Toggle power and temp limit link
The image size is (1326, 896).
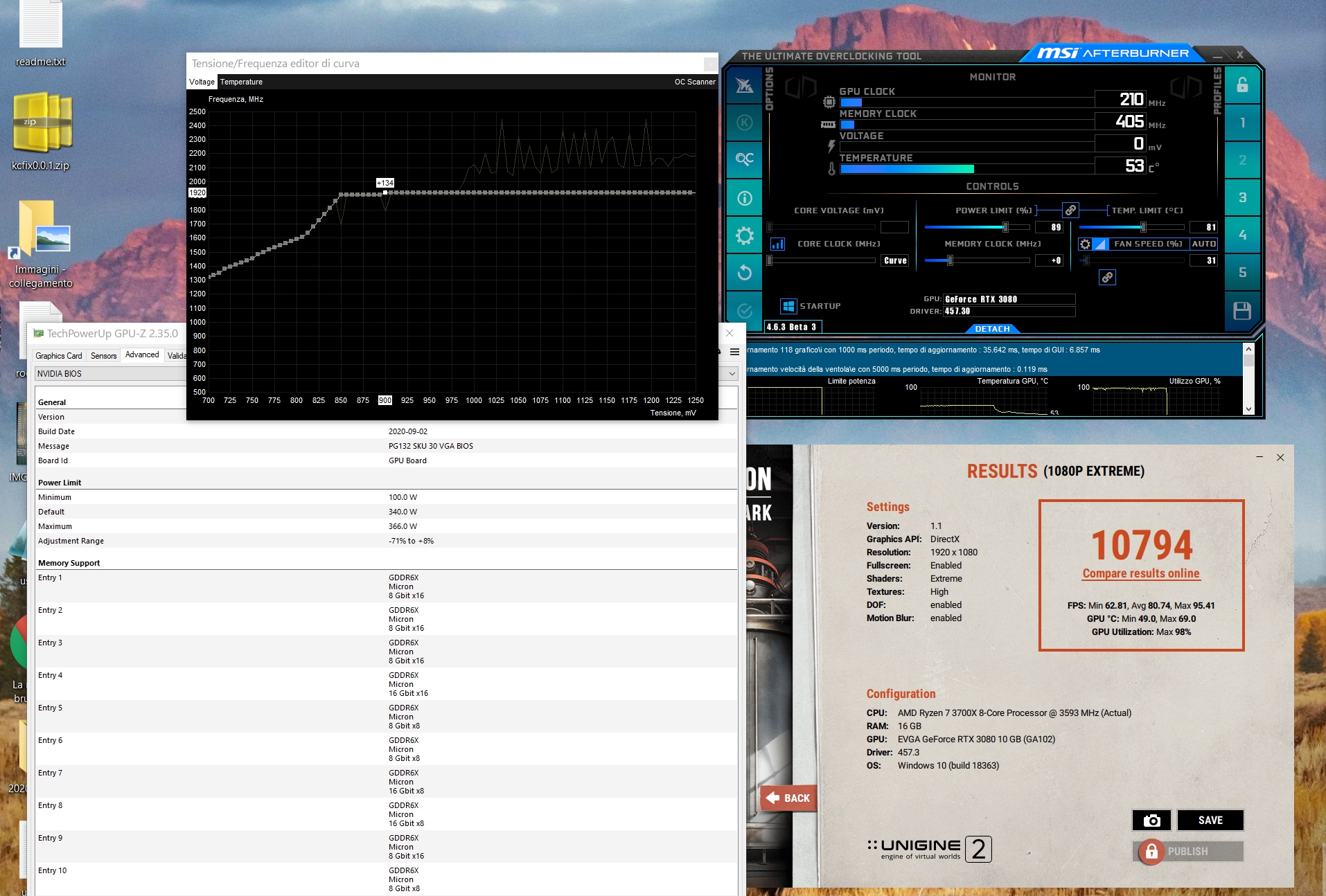click(1070, 210)
